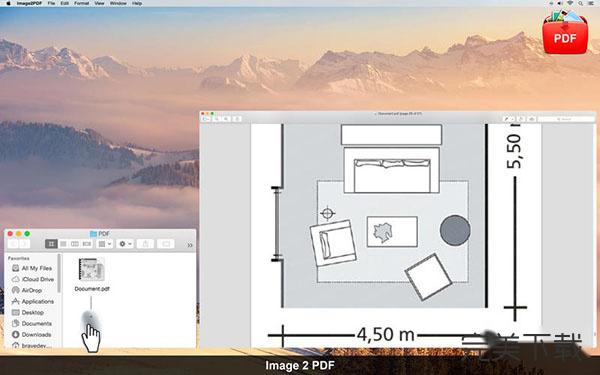600x375 pixels.
Task: Click the Preview sidebar view button
Action: coord(206,119)
